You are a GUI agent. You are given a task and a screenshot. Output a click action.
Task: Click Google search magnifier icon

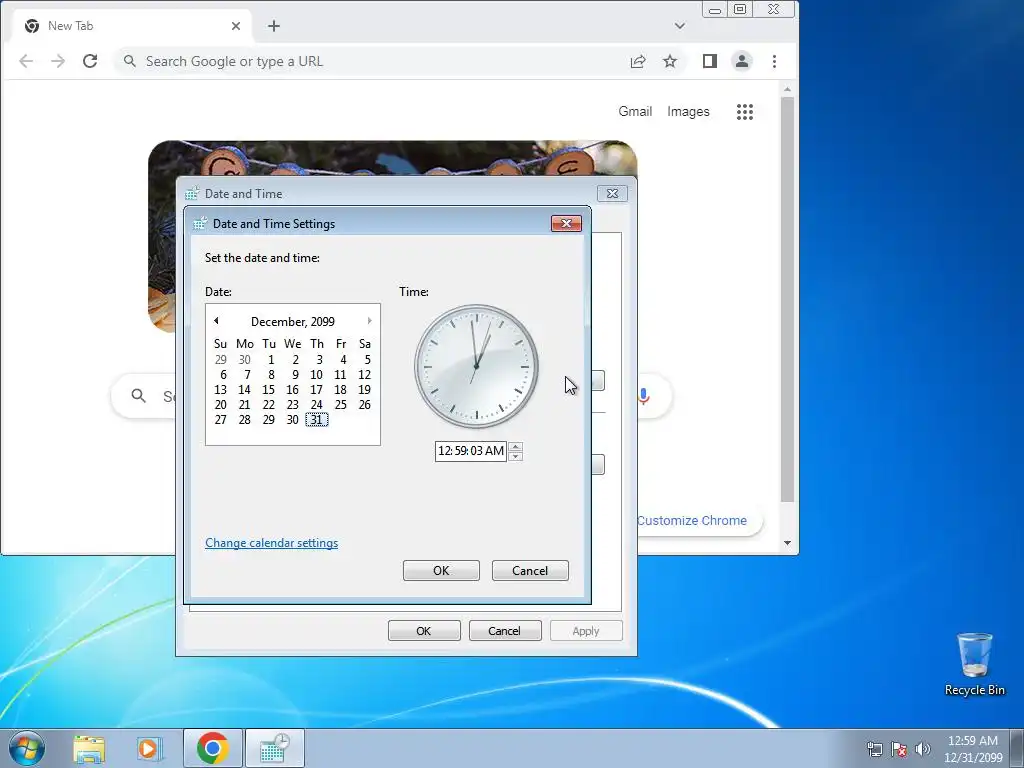138,396
